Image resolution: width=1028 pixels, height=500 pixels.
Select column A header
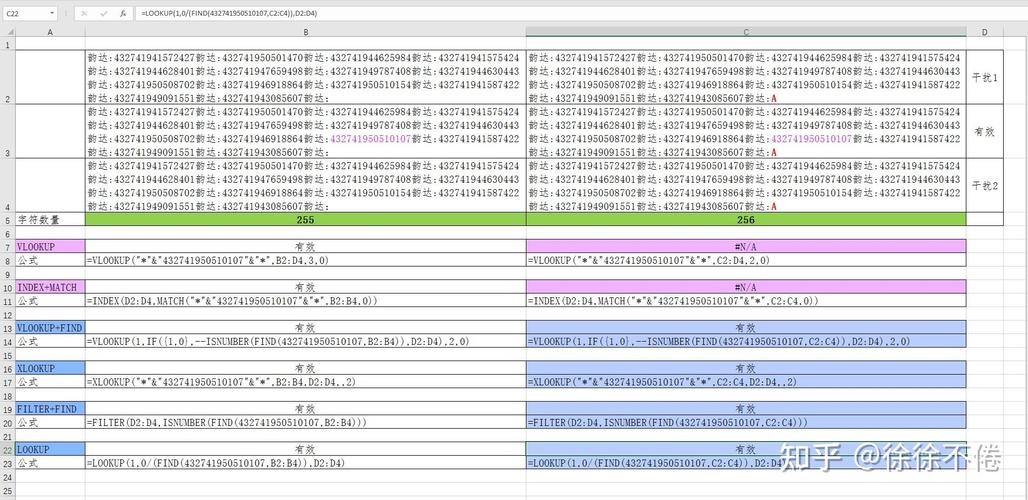(50, 31)
